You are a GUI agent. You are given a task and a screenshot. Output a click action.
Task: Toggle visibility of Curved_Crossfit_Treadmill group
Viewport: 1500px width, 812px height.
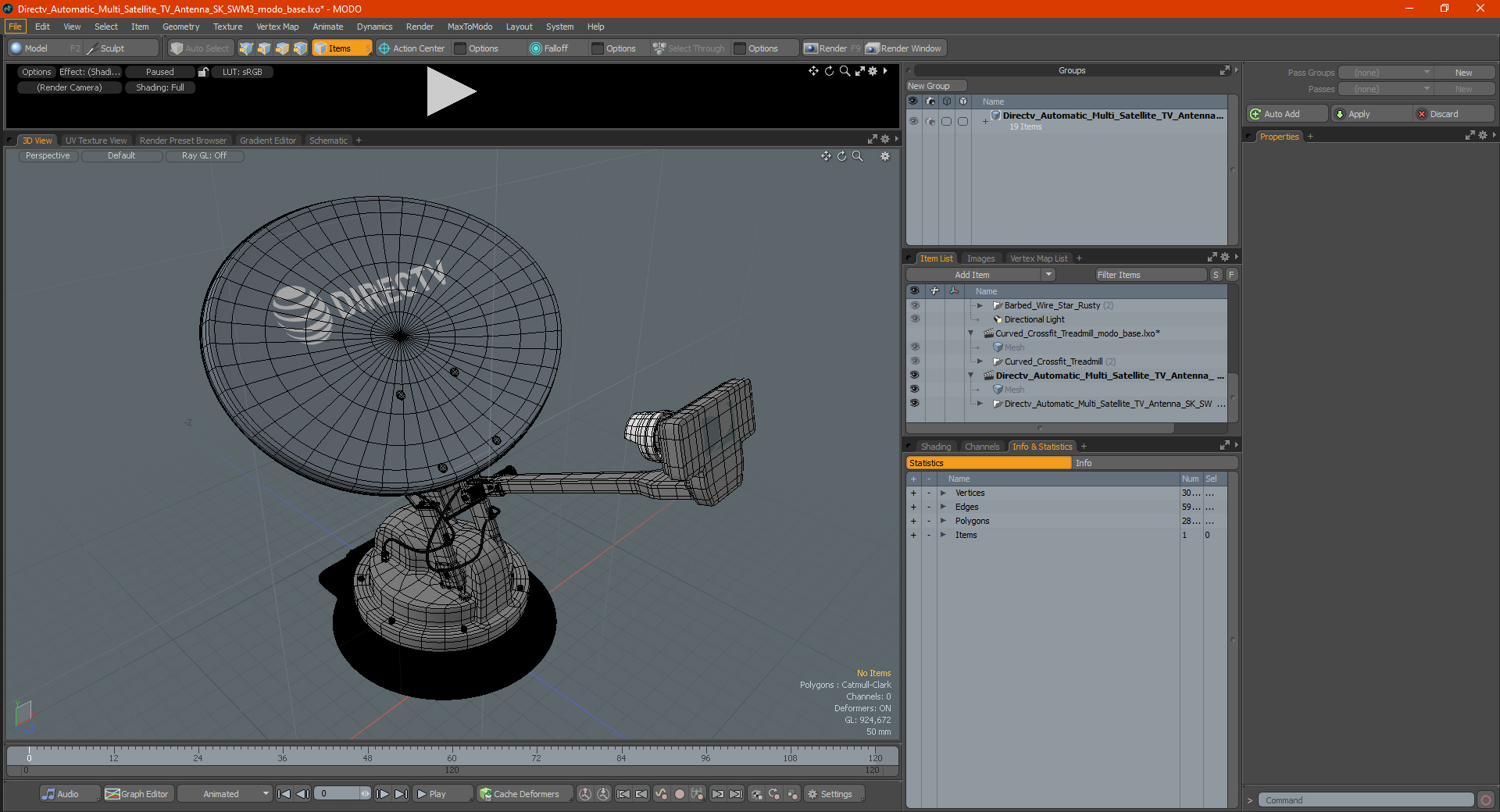(x=914, y=361)
